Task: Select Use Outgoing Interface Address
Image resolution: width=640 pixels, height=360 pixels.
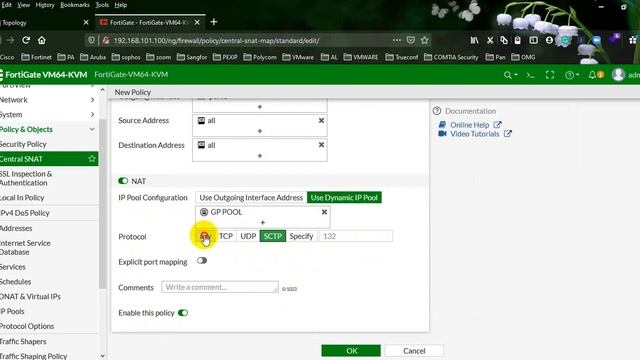Action: click(x=251, y=198)
